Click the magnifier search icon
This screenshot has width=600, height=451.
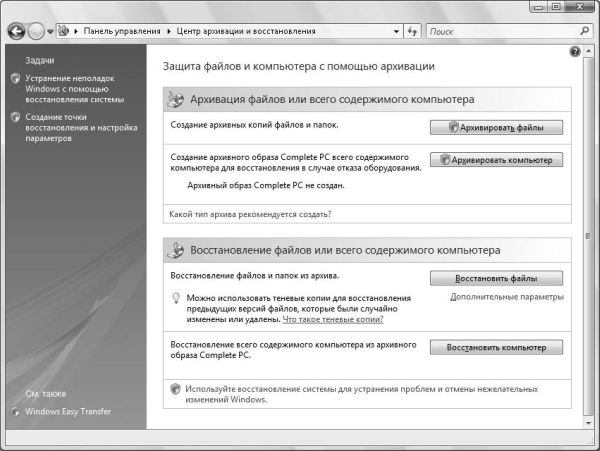pos(584,31)
